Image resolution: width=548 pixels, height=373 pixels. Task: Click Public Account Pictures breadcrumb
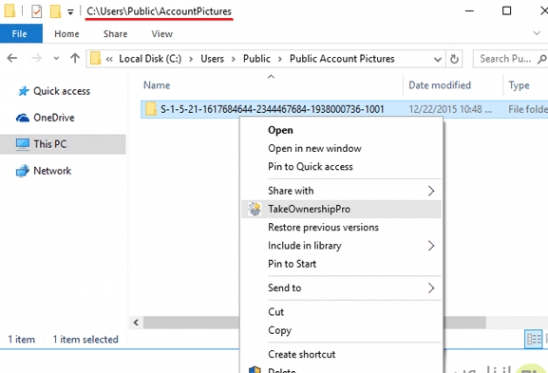pos(342,59)
